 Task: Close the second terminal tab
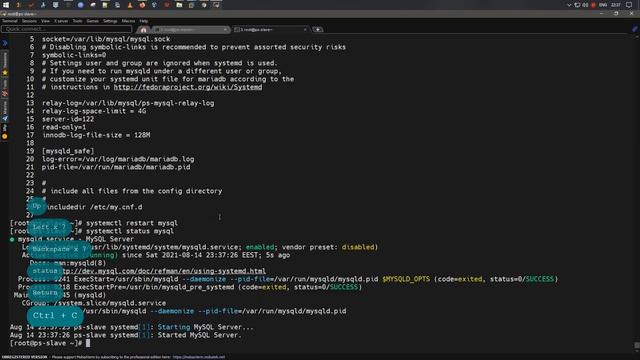(x=225, y=29)
